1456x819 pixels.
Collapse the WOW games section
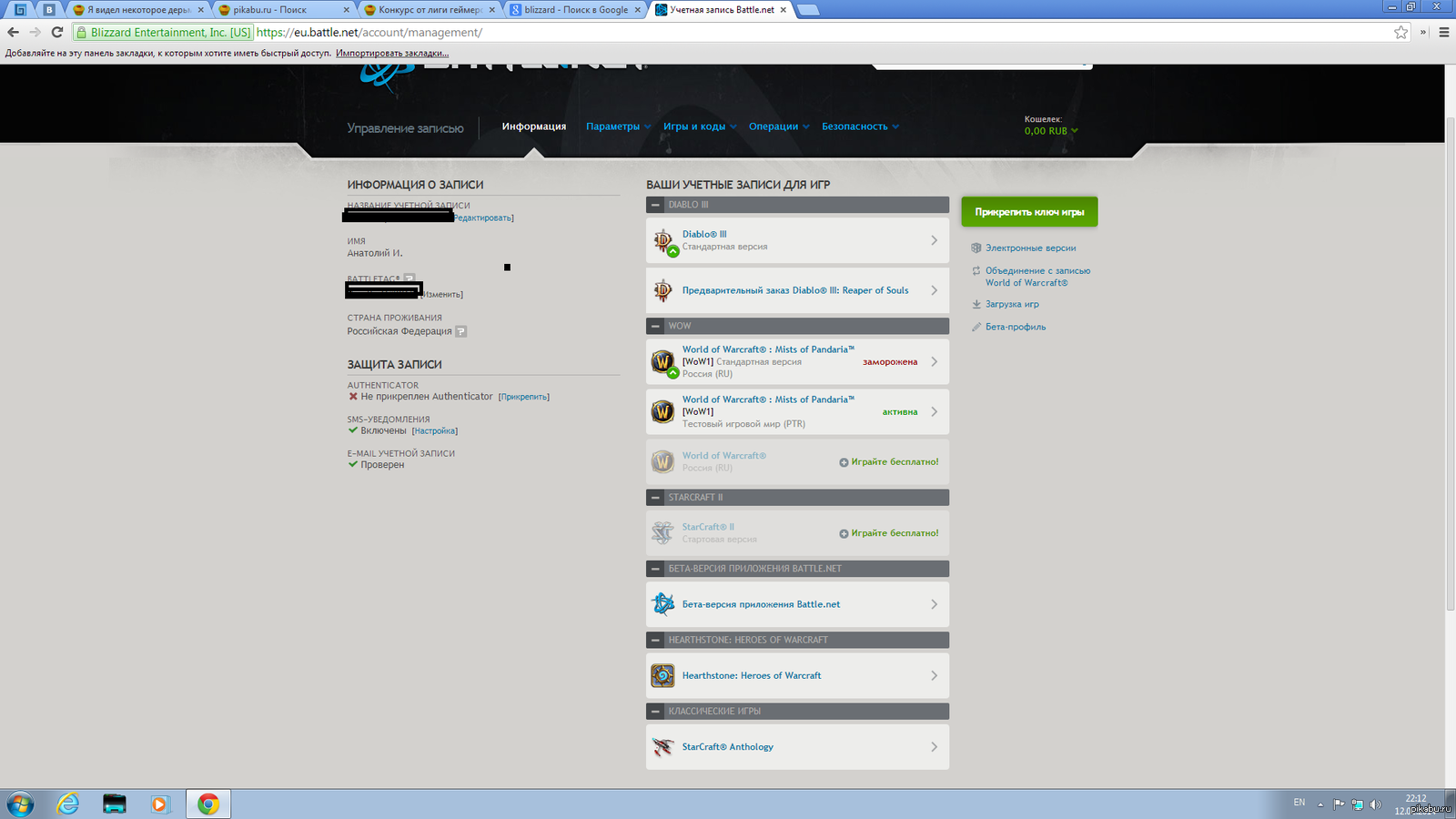coord(655,326)
